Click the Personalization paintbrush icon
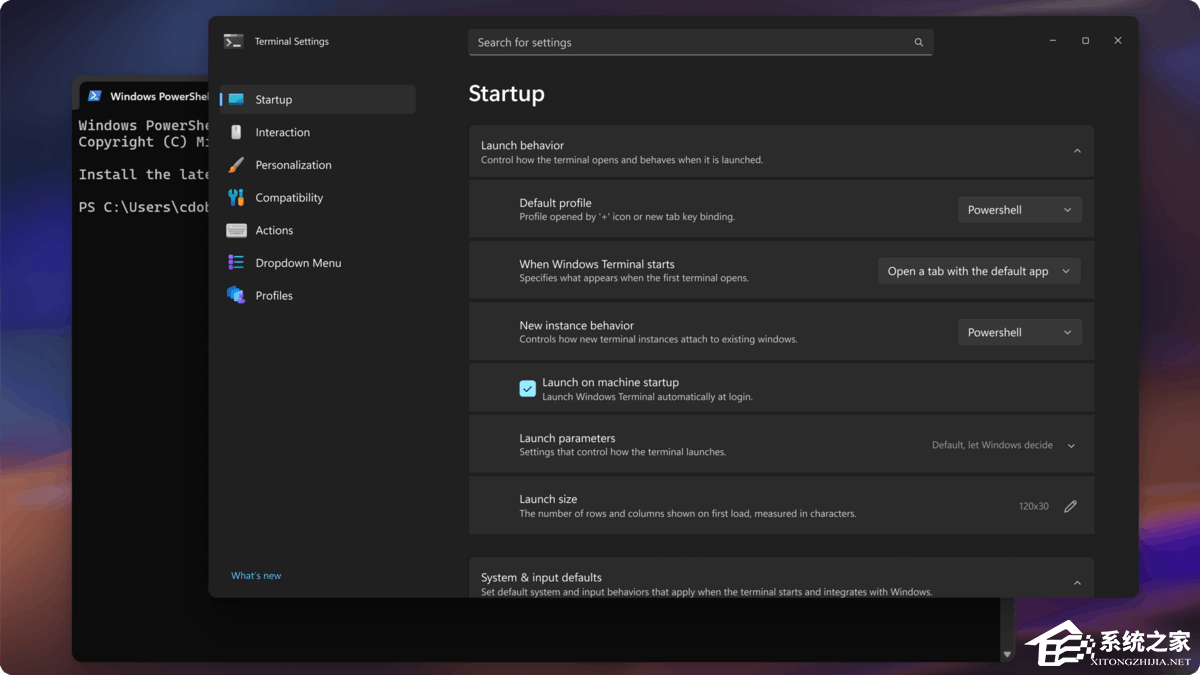Image resolution: width=1200 pixels, height=675 pixels. click(x=236, y=165)
